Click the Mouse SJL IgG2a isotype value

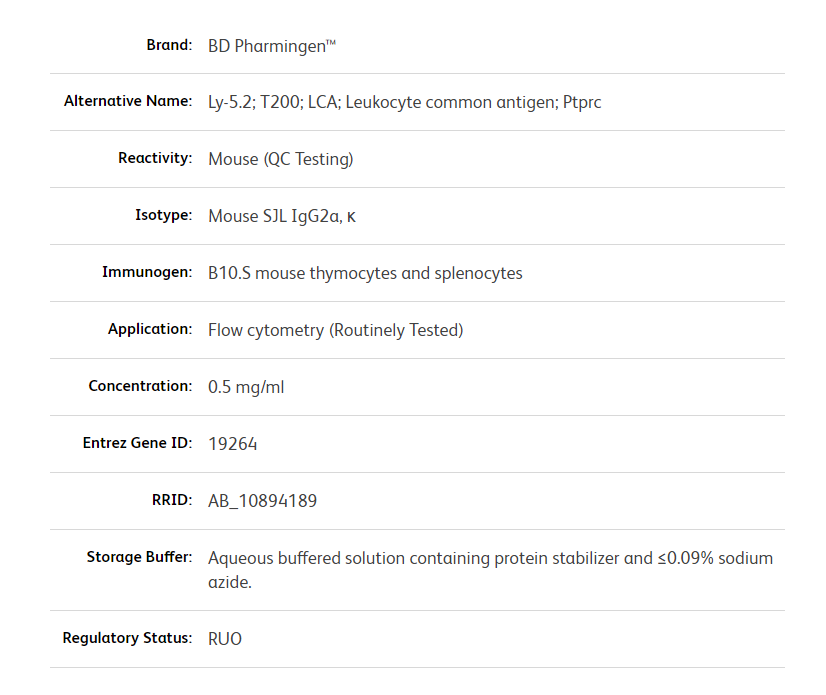coord(281,216)
